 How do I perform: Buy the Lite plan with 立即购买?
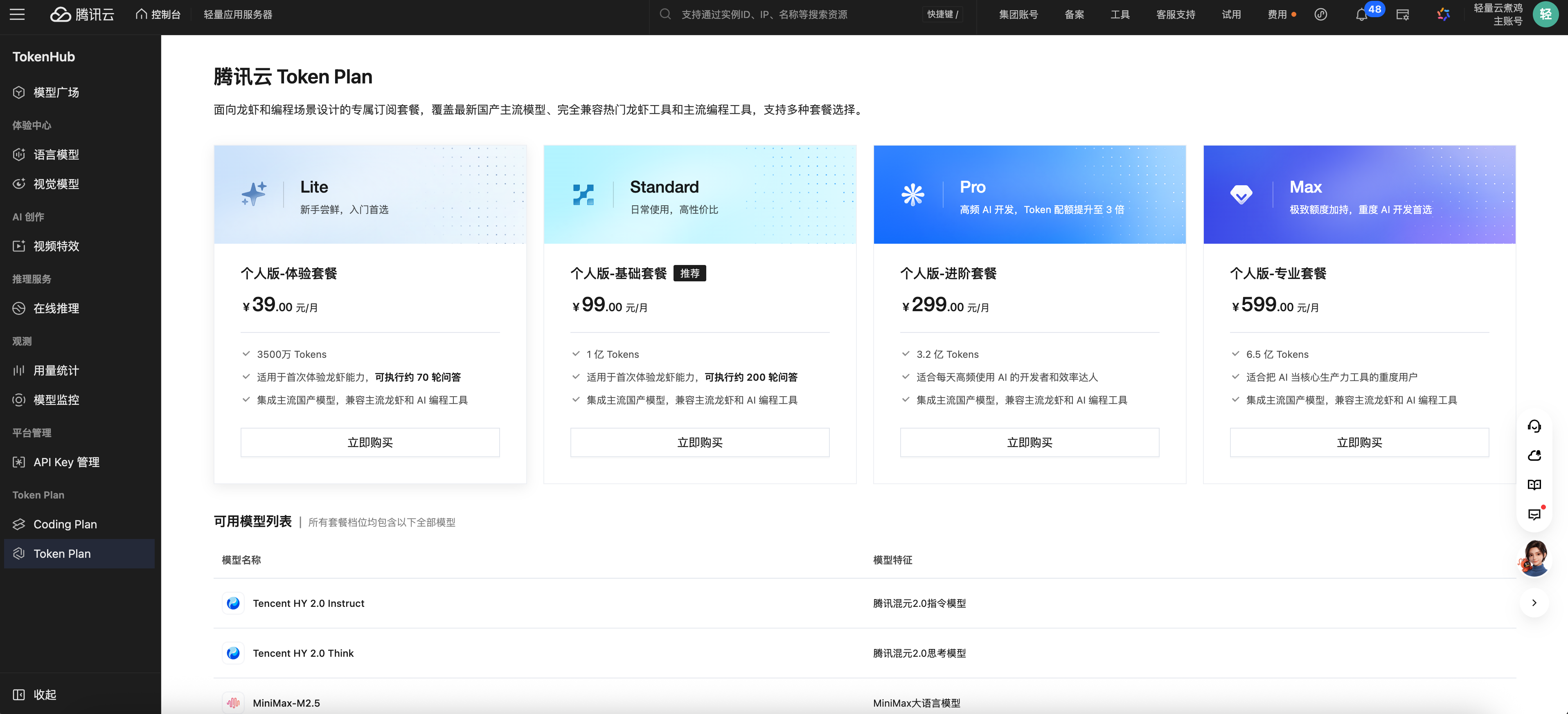click(370, 442)
